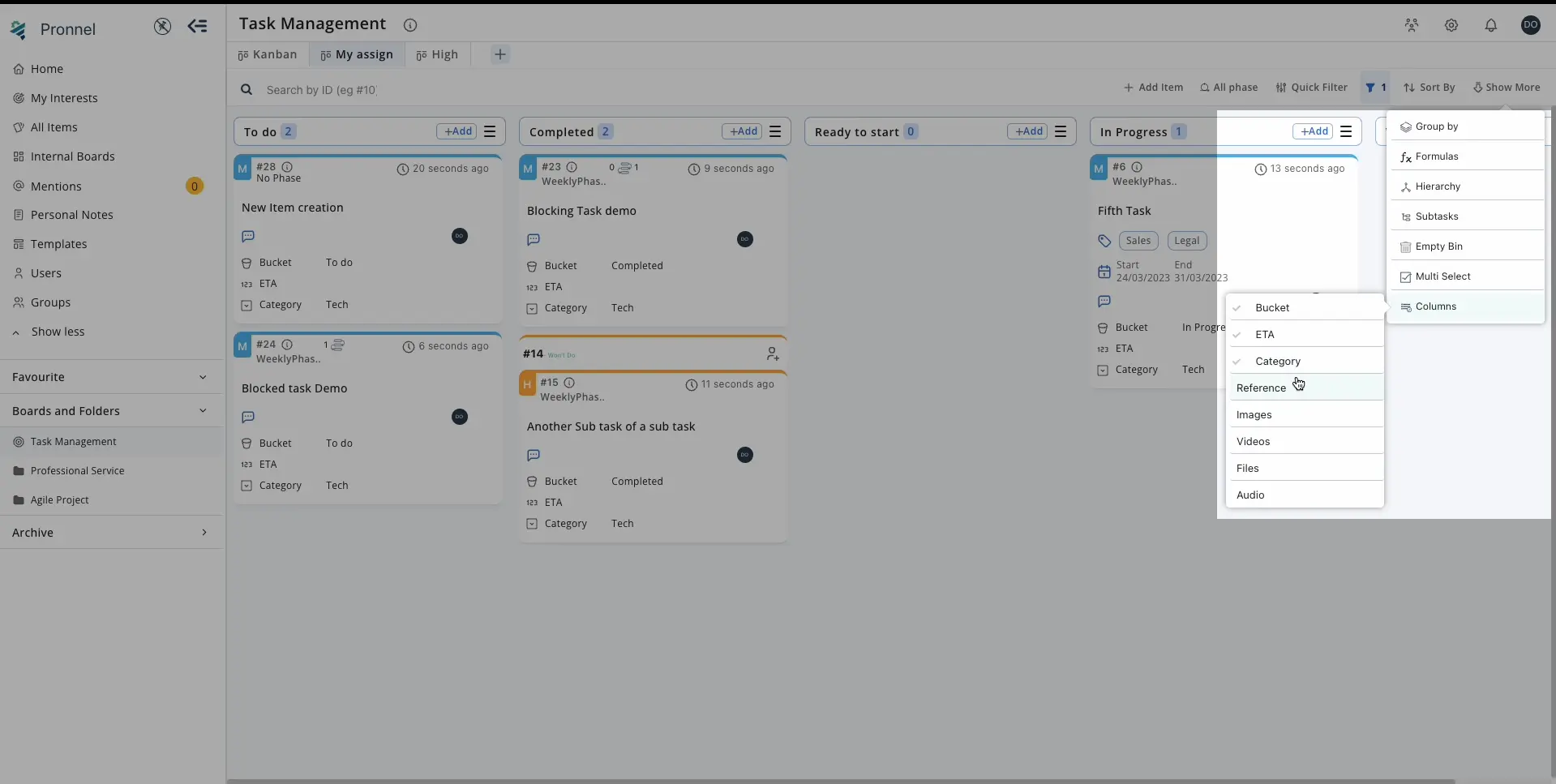The image size is (1556, 784).
Task: Click +Add in Ready to start column
Action: (x=1027, y=131)
